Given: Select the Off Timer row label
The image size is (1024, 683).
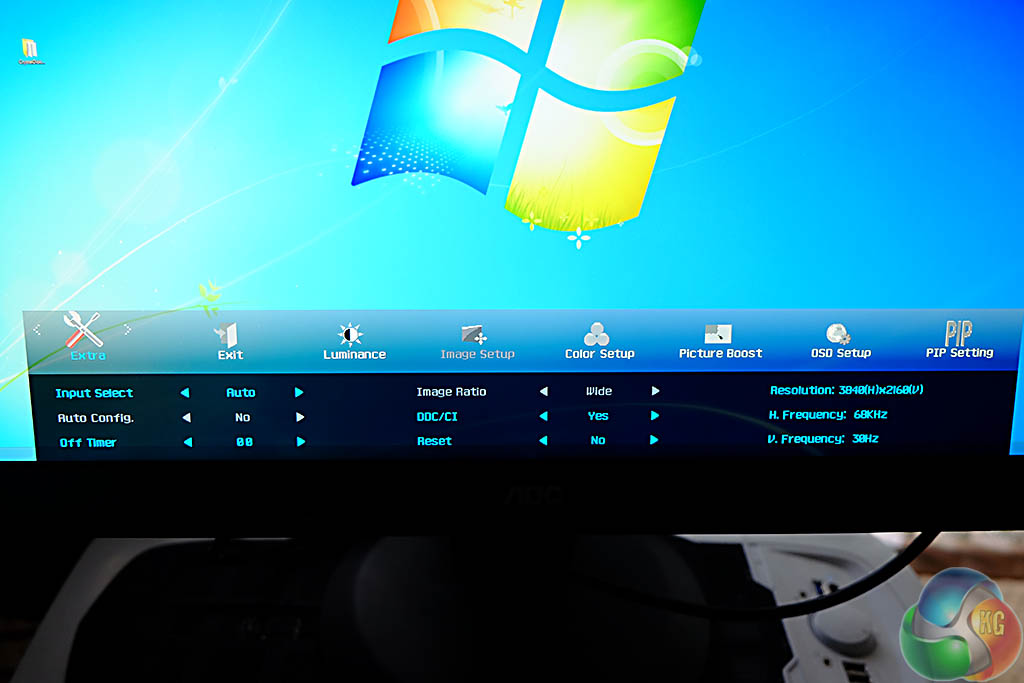Looking at the screenshot, I should pos(88,443).
